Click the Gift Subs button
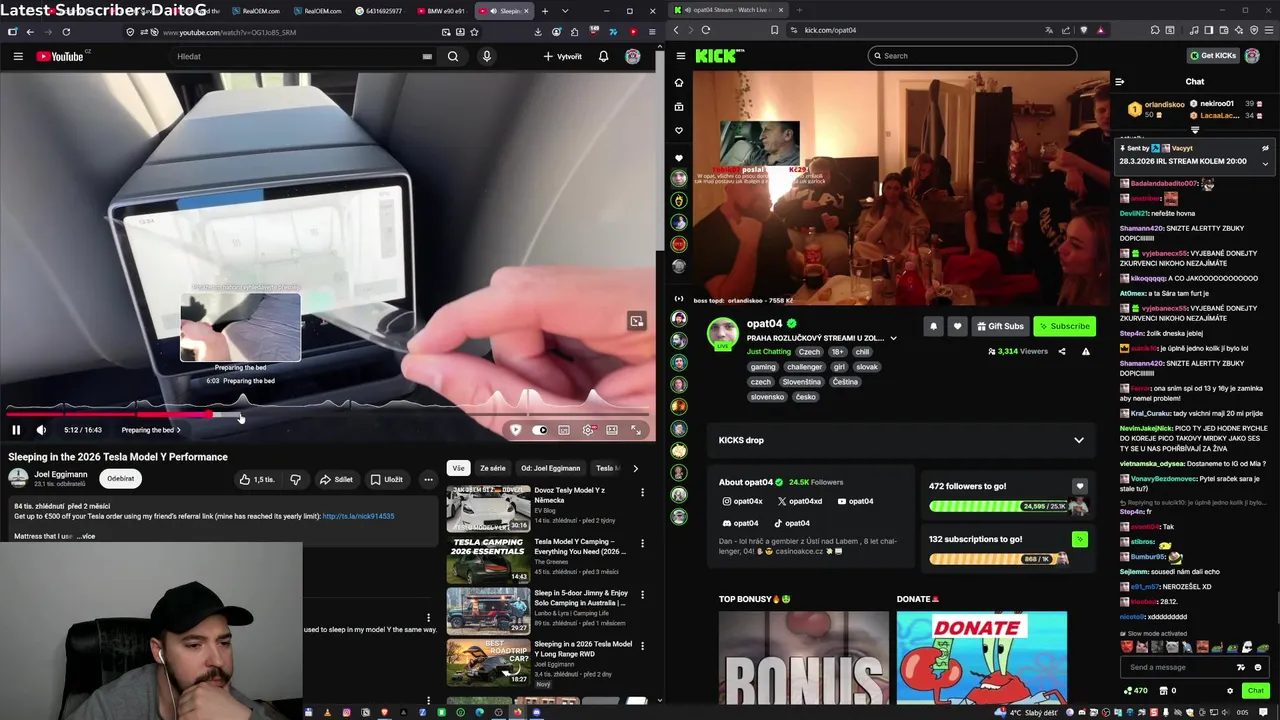 point(1000,326)
